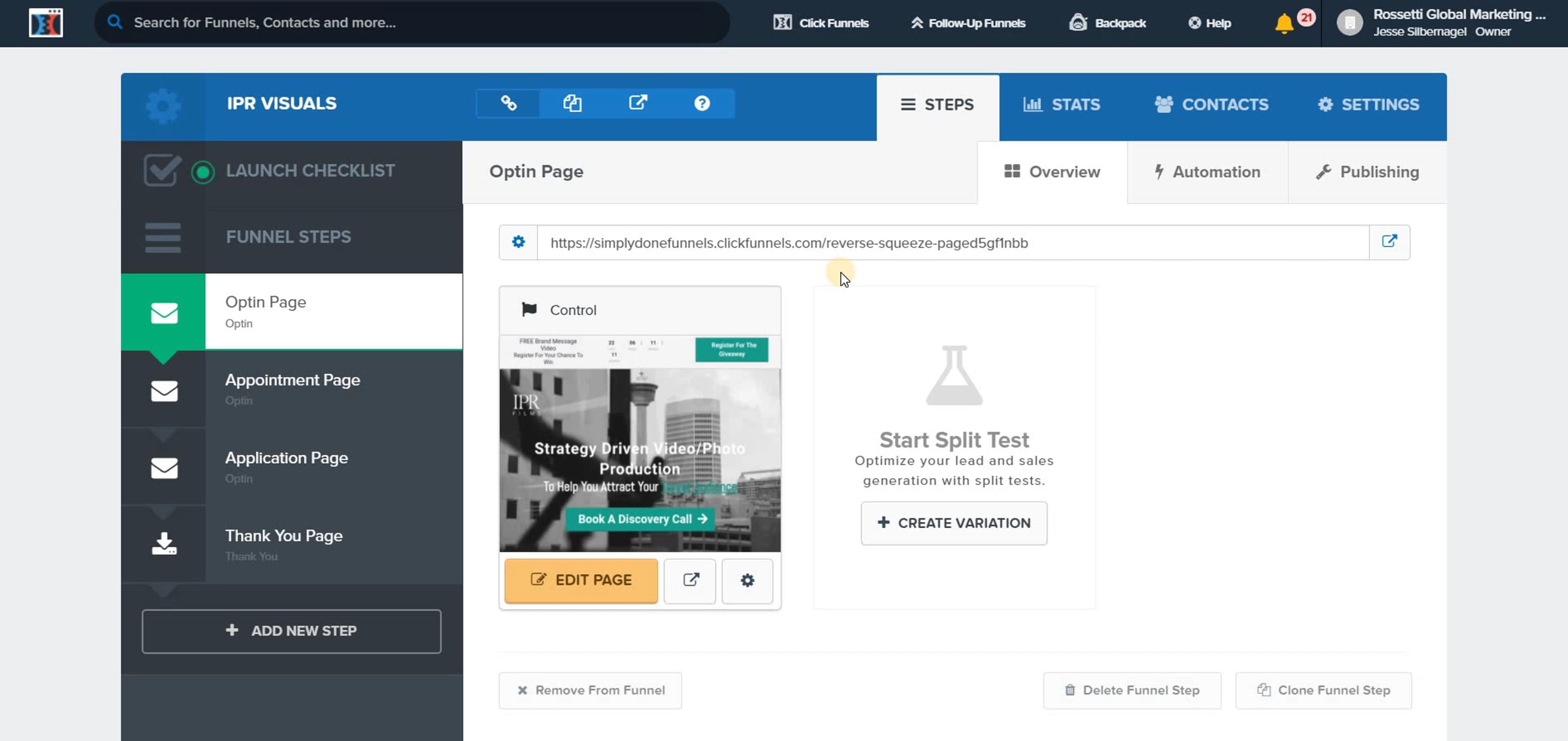Click the URL settings gear icon
The image size is (1568, 741).
[518, 242]
